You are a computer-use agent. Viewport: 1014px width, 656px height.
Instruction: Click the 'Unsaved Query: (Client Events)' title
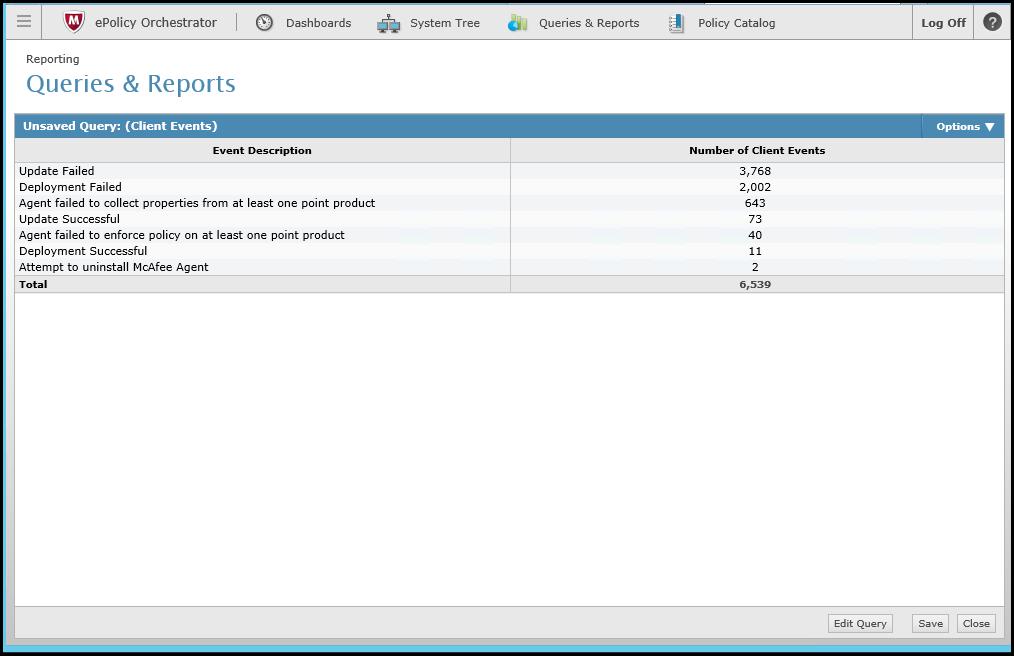point(120,126)
